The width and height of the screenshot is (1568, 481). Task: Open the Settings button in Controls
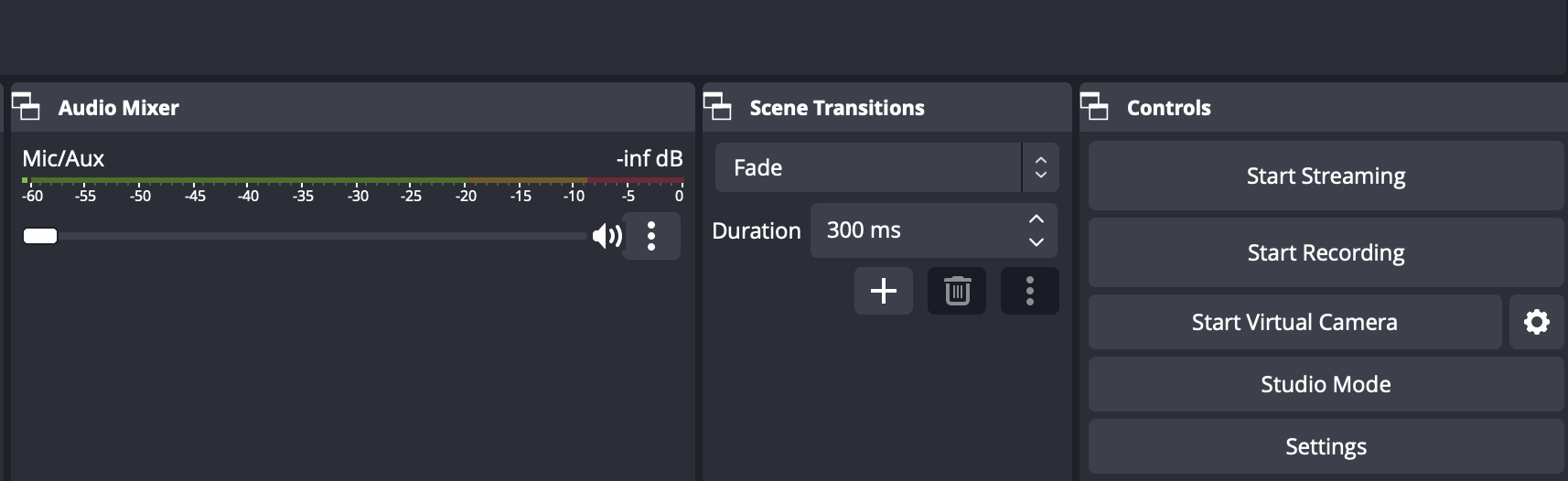point(1325,446)
